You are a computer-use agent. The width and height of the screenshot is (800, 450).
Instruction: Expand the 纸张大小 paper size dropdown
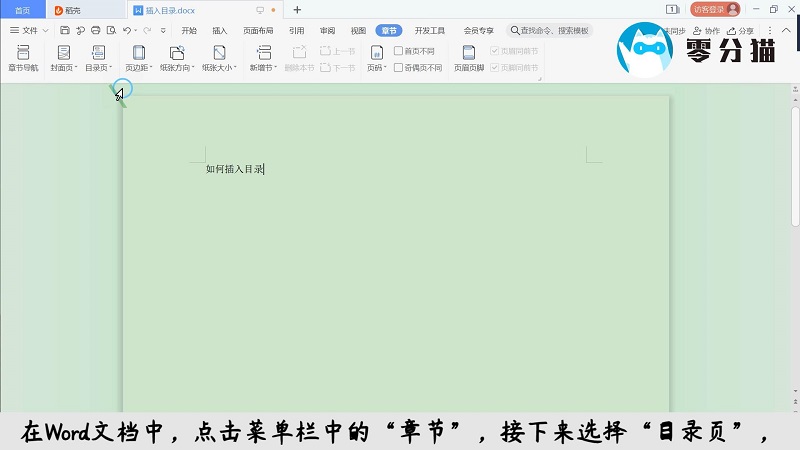tap(219, 68)
